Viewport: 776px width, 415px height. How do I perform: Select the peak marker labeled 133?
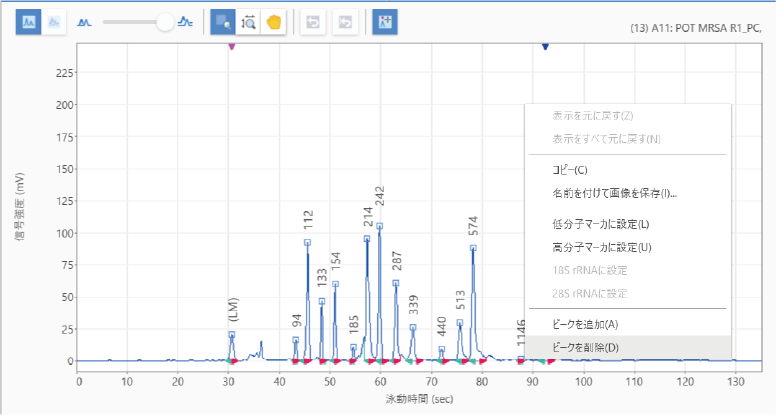click(x=322, y=301)
